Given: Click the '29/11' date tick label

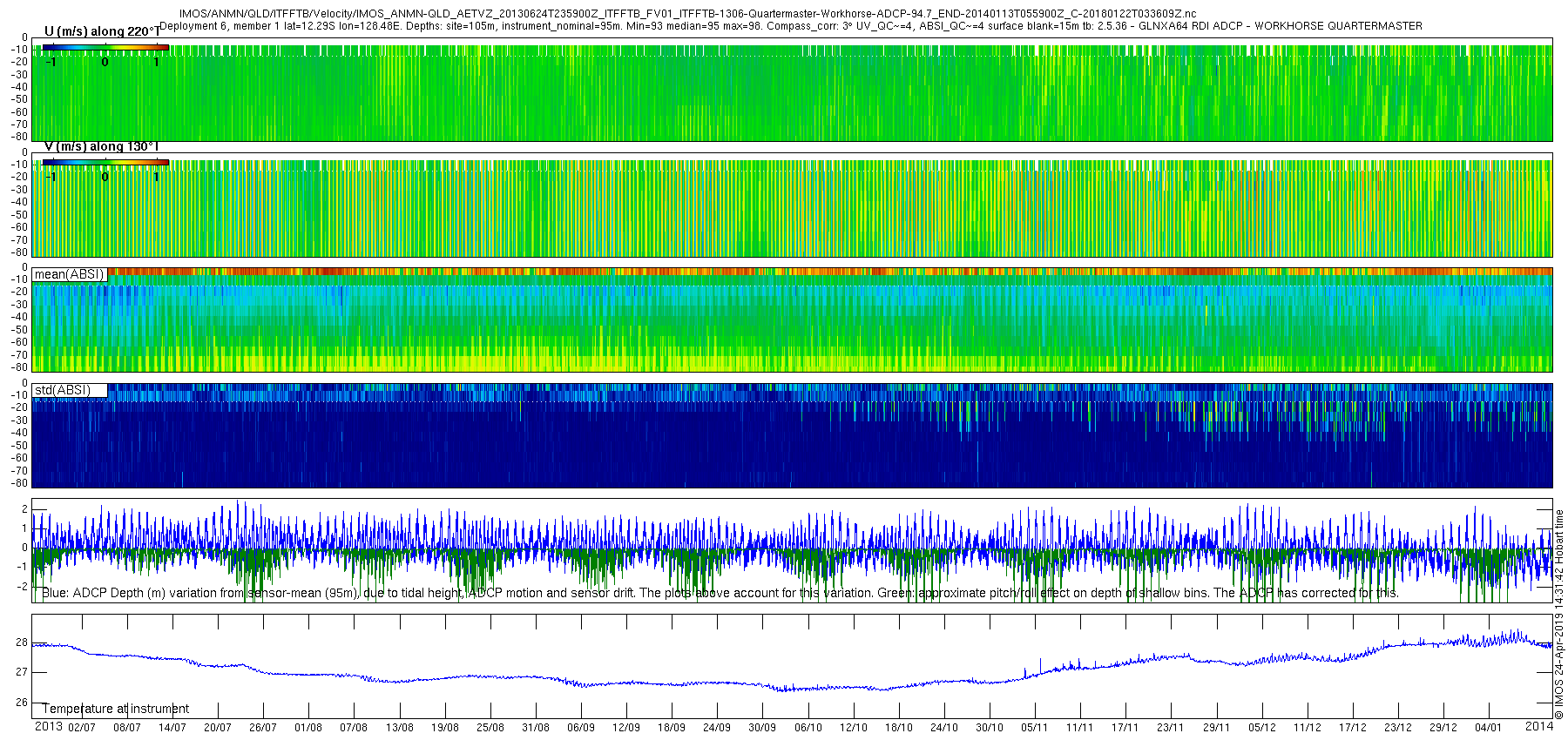Looking at the screenshot, I should pyautogui.click(x=1217, y=728).
